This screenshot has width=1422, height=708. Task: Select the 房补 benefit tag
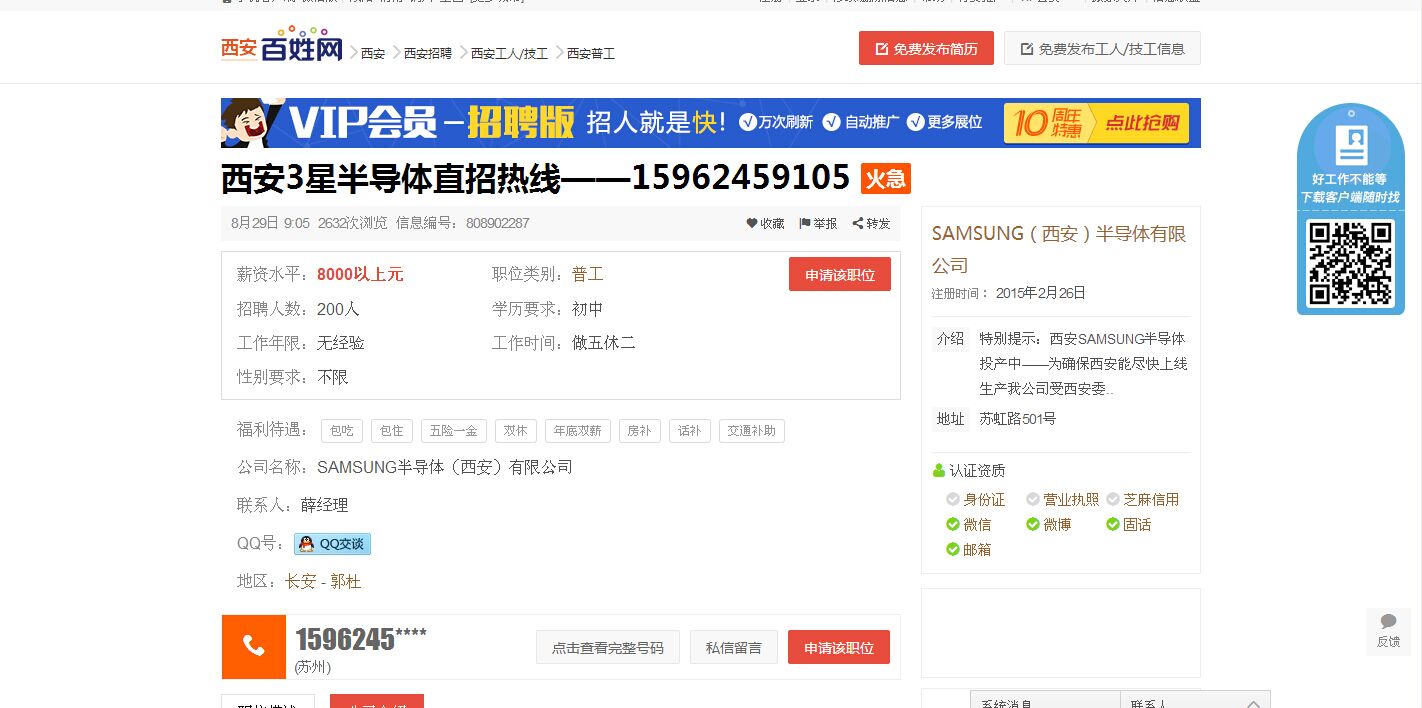(x=640, y=431)
